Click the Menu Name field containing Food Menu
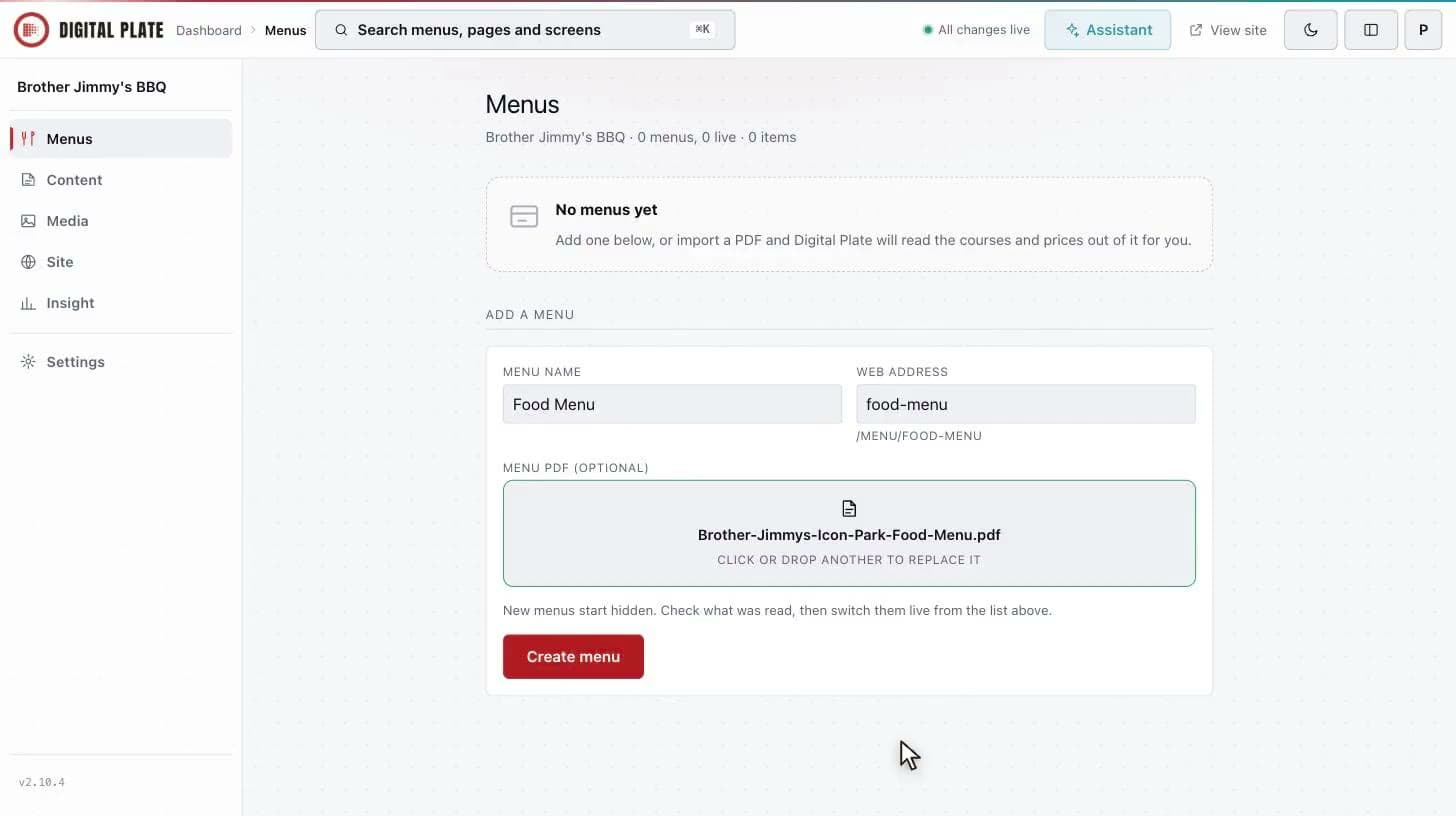Image resolution: width=1456 pixels, height=816 pixels. [672, 404]
